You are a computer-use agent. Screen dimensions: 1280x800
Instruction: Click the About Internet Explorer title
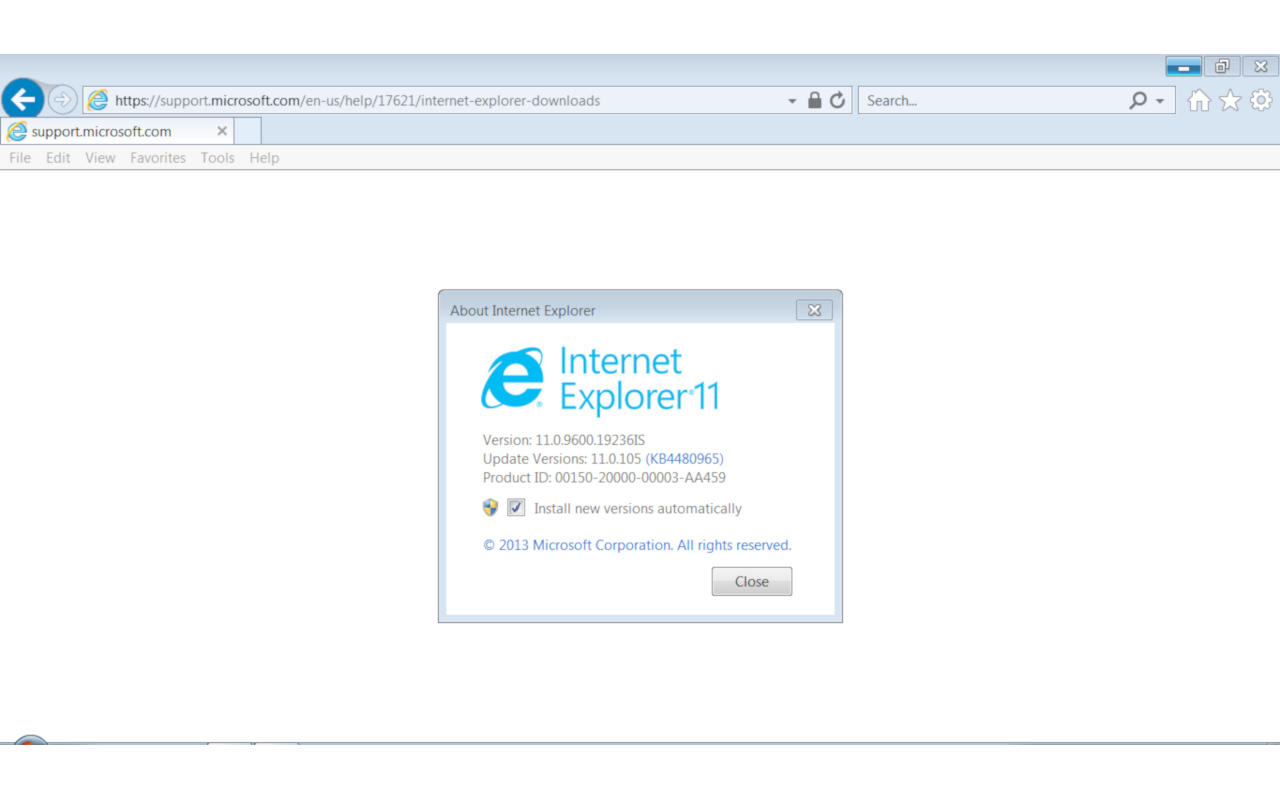coord(522,310)
